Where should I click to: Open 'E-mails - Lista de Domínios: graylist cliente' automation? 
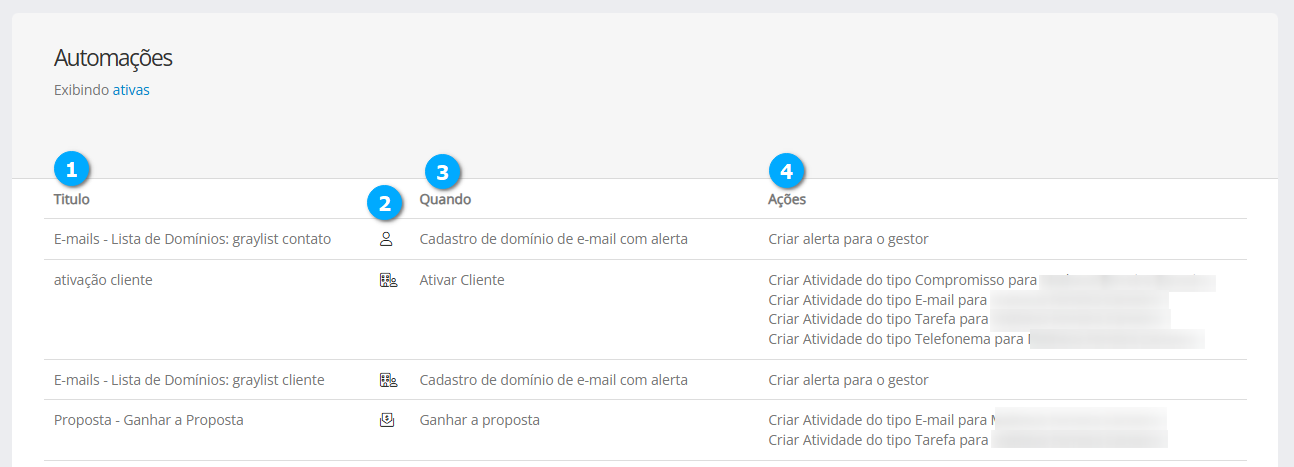189,380
